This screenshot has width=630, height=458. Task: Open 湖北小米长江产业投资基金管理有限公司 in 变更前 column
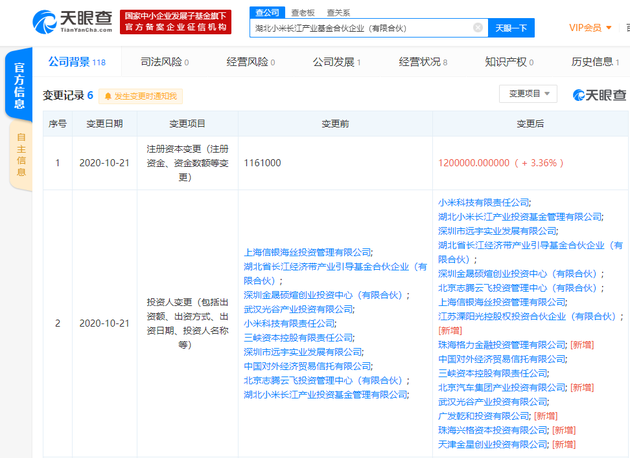[x=325, y=395]
